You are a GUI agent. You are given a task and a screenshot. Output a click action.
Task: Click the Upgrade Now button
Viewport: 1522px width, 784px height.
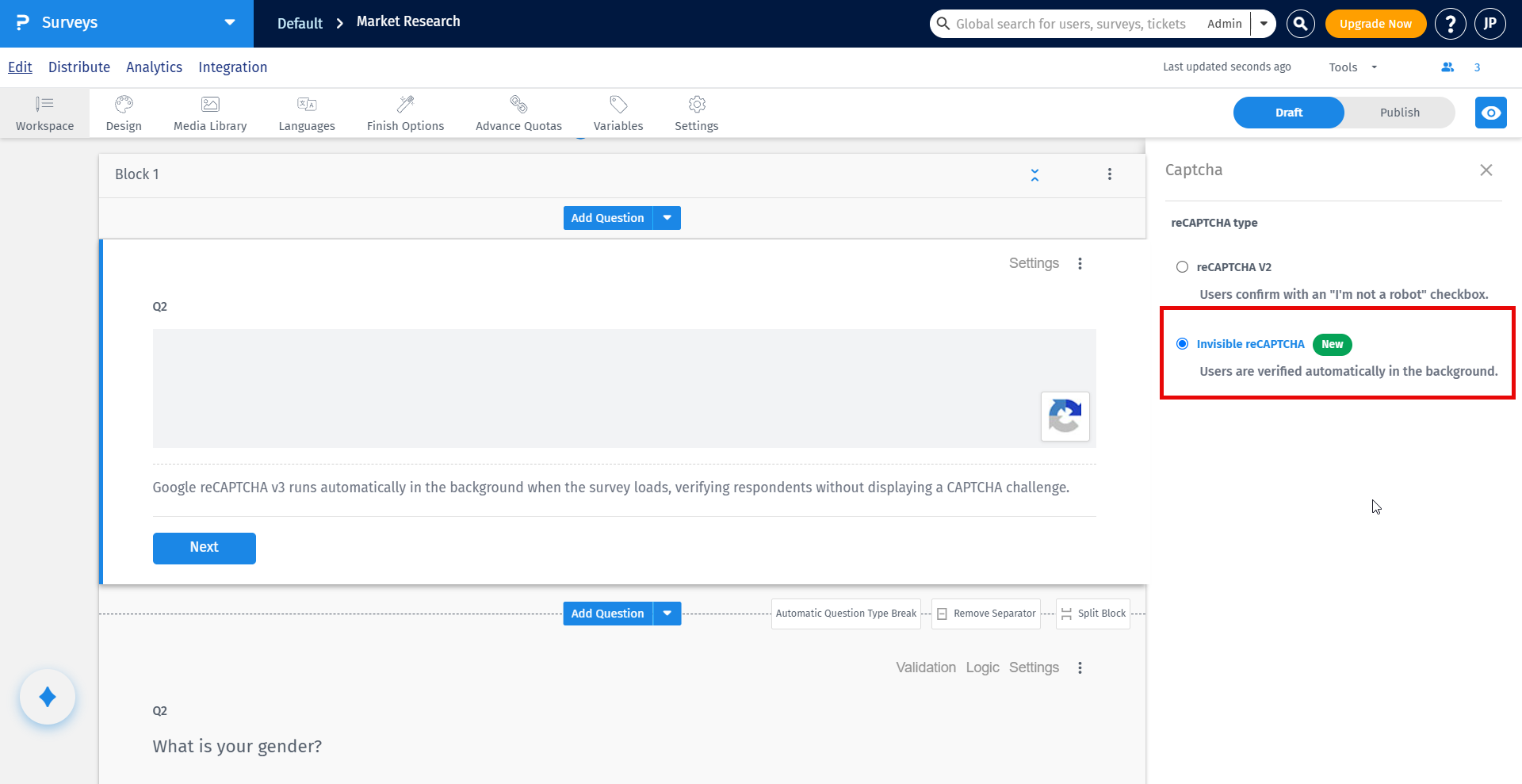[x=1375, y=24]
